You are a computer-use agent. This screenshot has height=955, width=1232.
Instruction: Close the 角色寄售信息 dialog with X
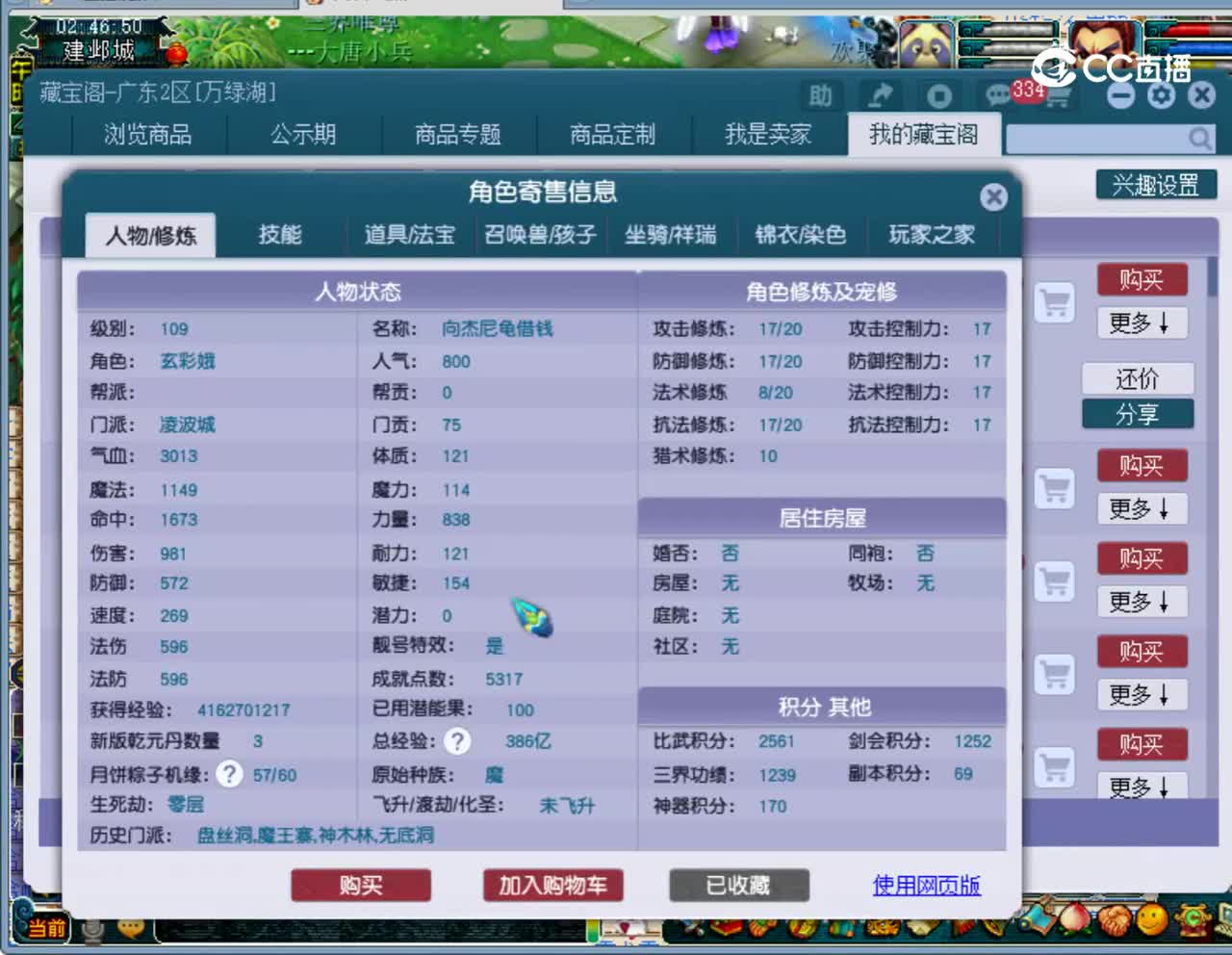point(993,196)
